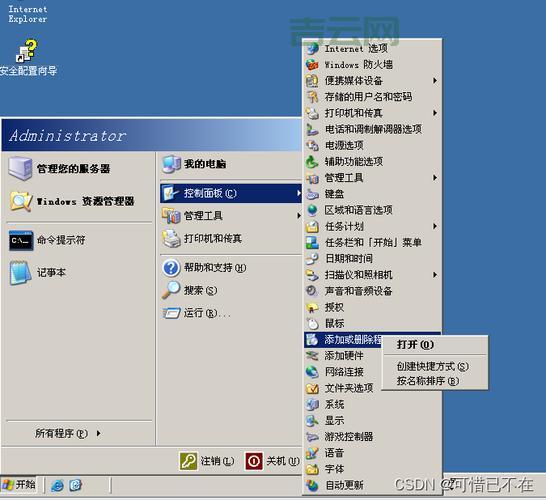Click 声音和音频设备 icon
Viewport: 546px width, 500px height.
click(x=312, y=291)
